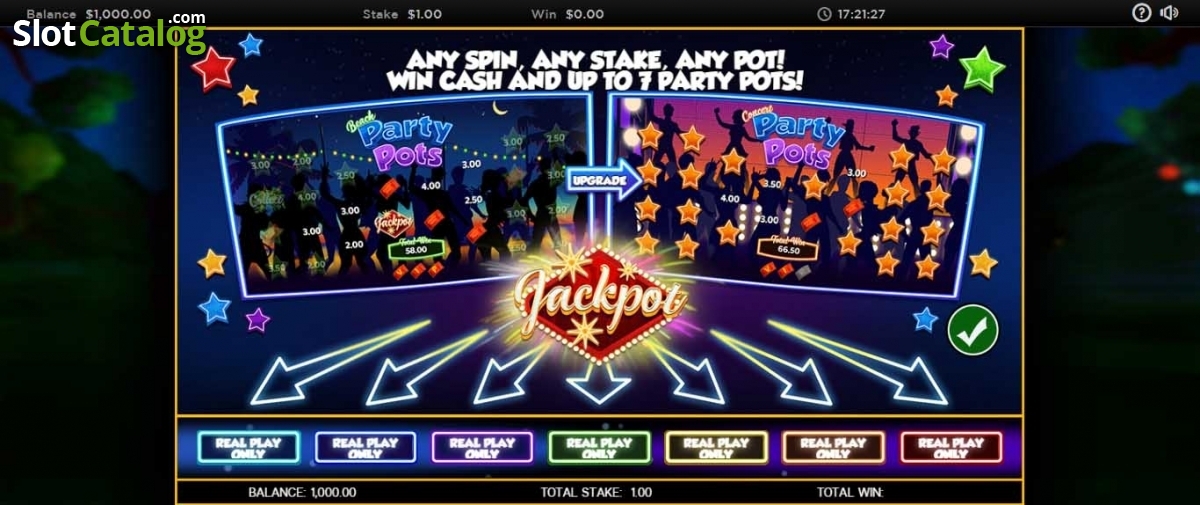1200x505 pixels.
Task: Select the blue Real Play Only pot
Action: click(x=365, y=447)
